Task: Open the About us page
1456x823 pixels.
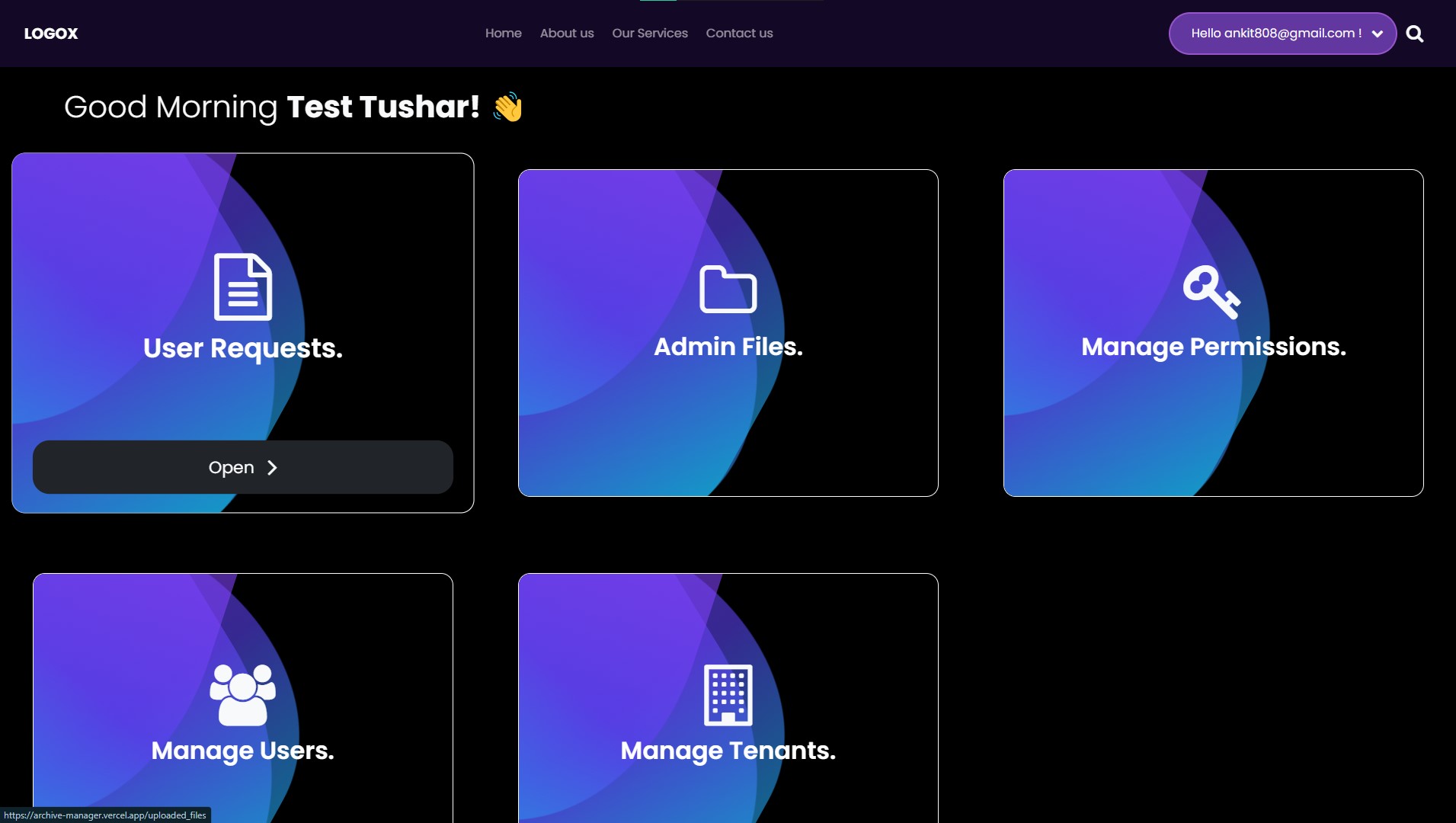Action: pyautogui.click(x=567, y=34)
